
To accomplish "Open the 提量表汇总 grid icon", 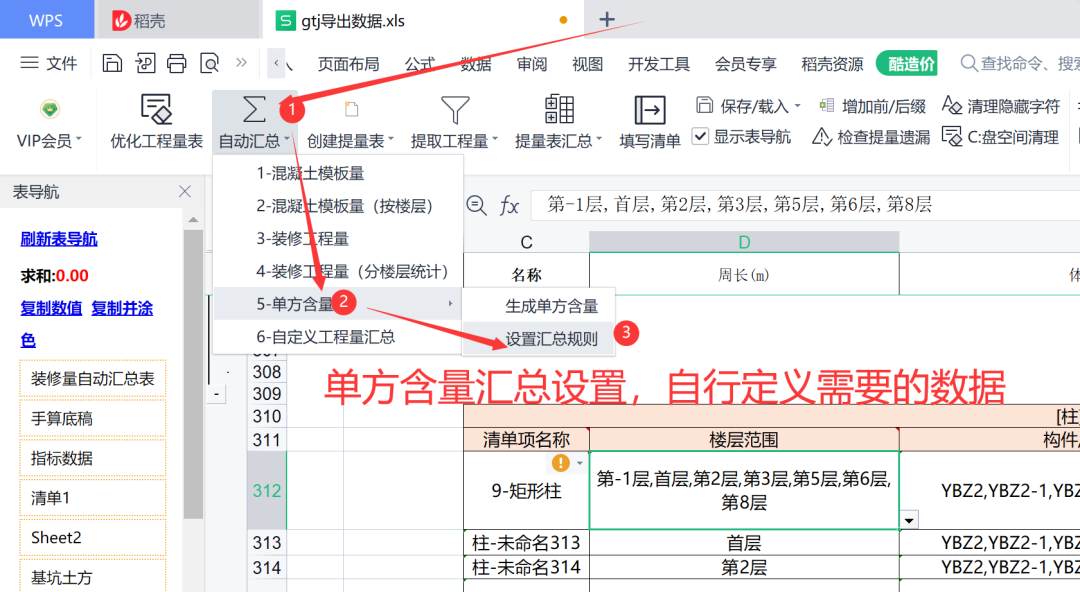I will click(x=559, y=110).
